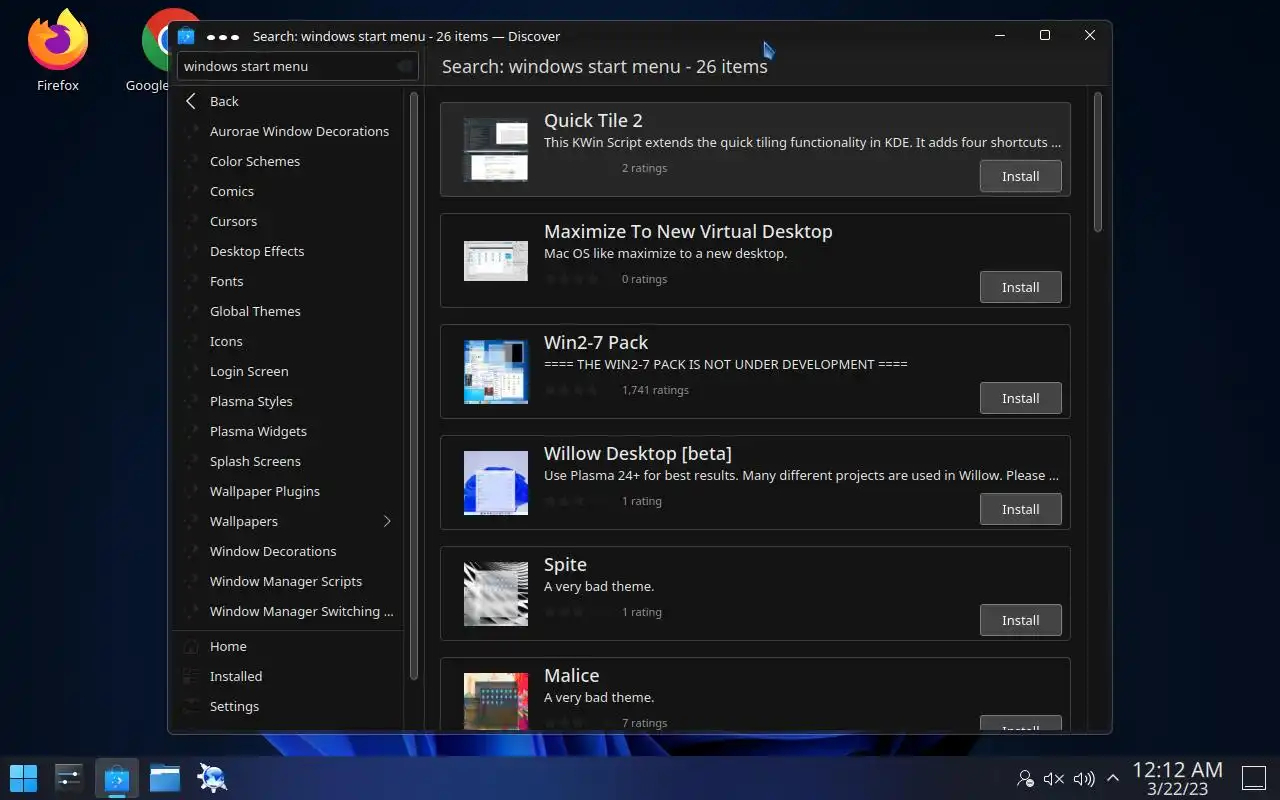Install the Spite theme

[x=1020, y=620]
